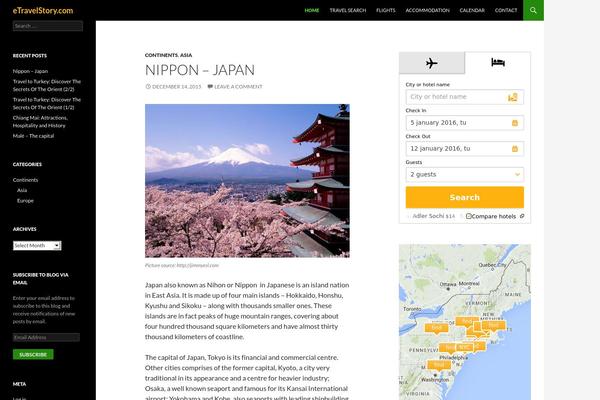
Task: Click the sidebar Search input box
Action: coord(48,26)
